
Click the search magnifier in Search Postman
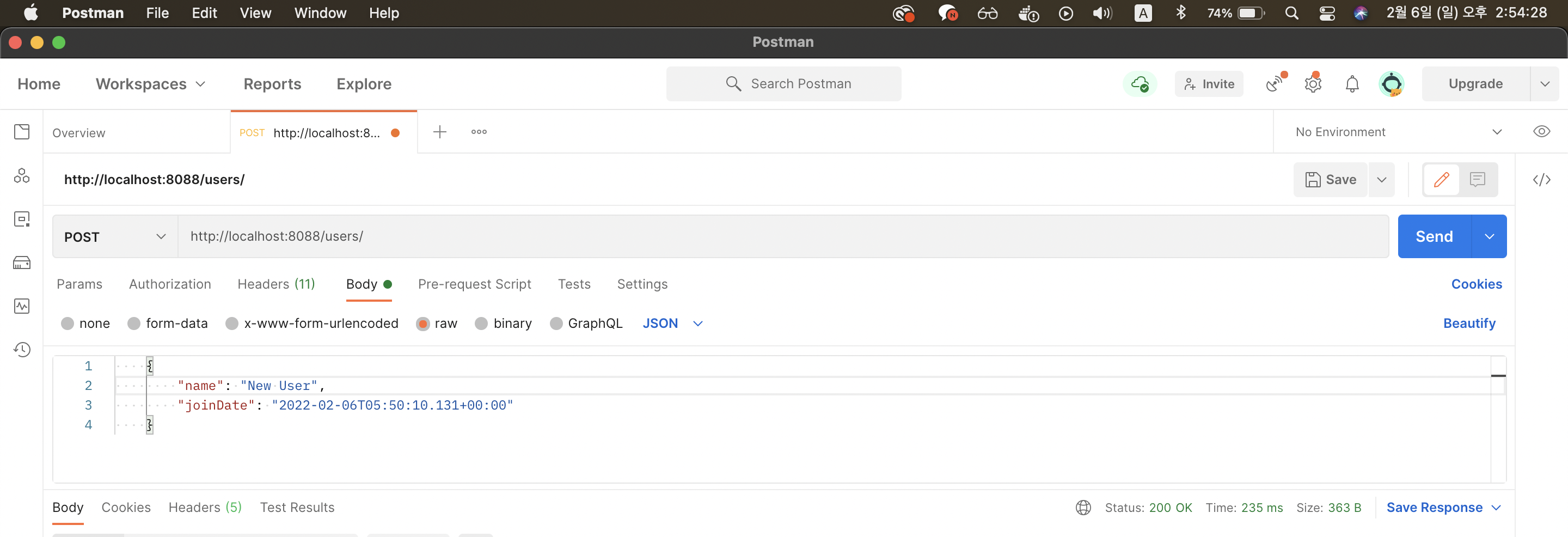(733, 83)
